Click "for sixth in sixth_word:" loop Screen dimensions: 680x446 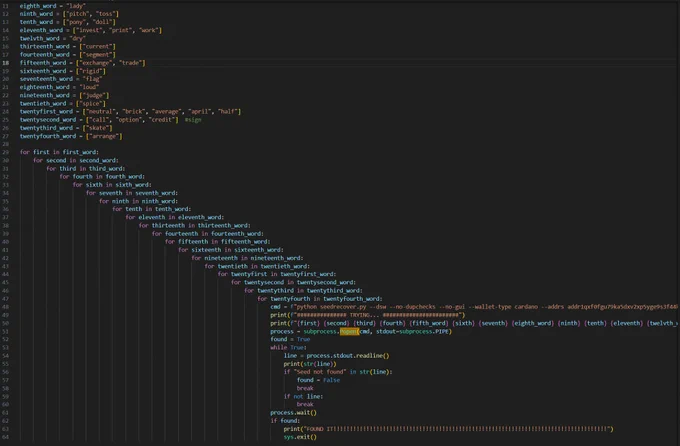click(x=112, y=185)
